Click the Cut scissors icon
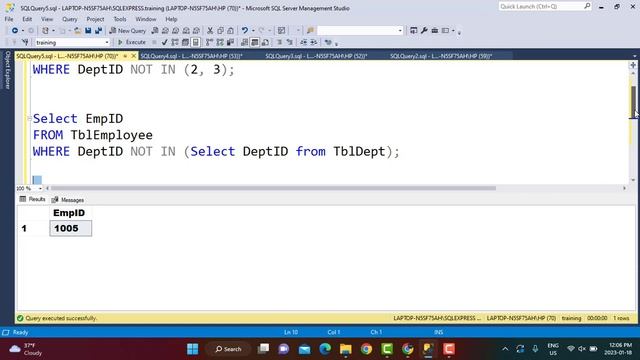This screenshot has width=640, height=360. [x=210, y=31]
